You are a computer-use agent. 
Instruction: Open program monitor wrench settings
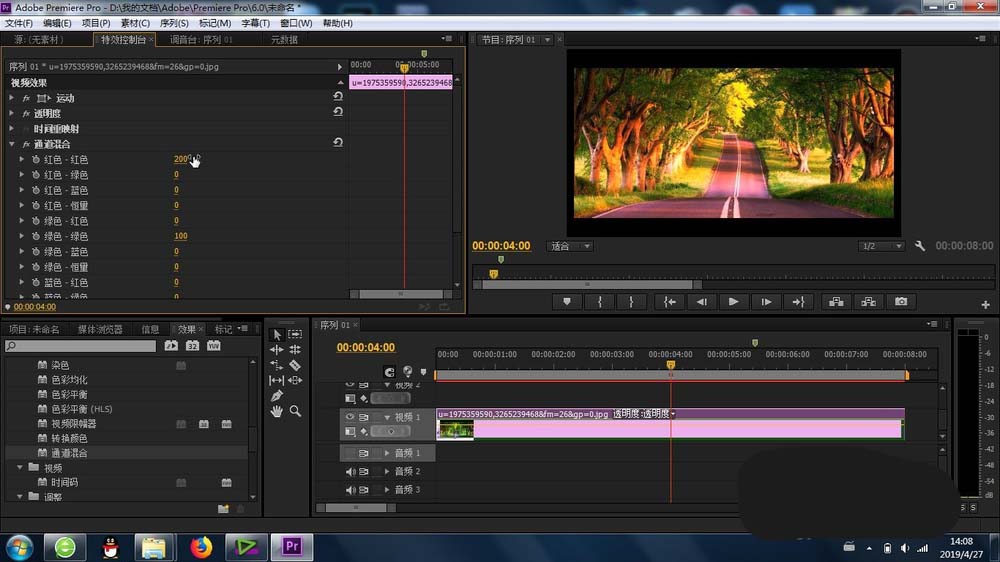tap(920, 246)
